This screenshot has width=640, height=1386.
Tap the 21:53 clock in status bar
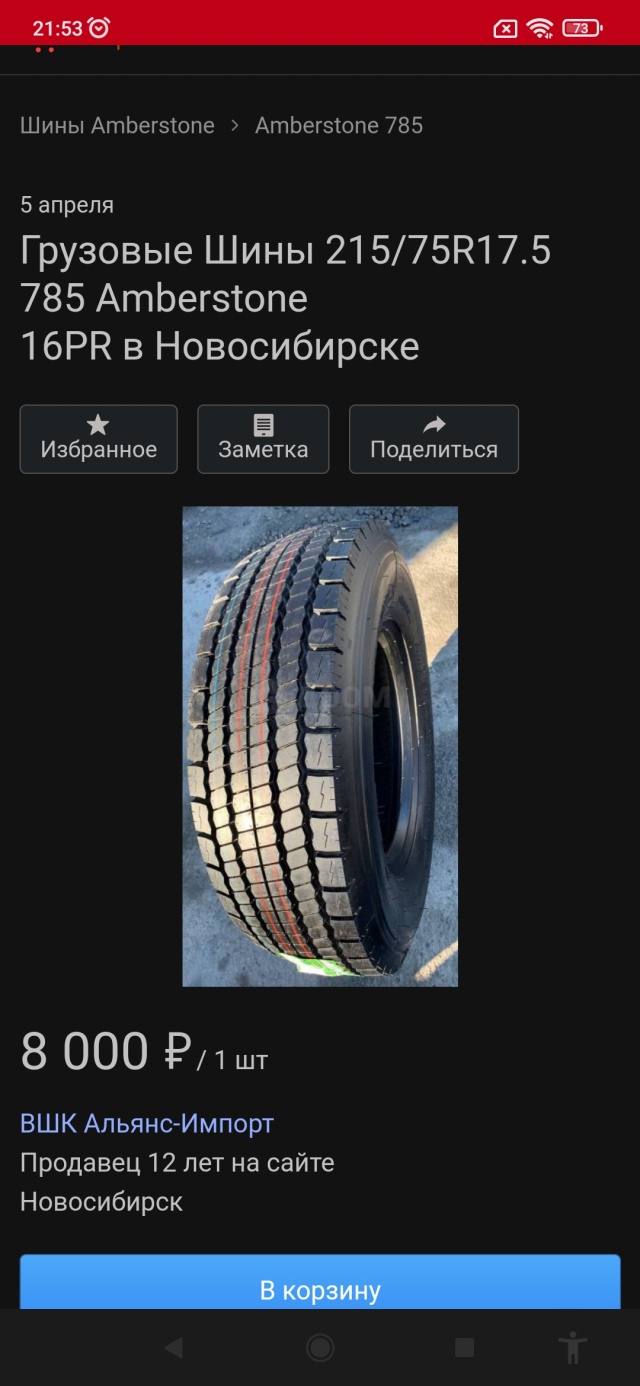pyautogui.click(x=58, y=29)
